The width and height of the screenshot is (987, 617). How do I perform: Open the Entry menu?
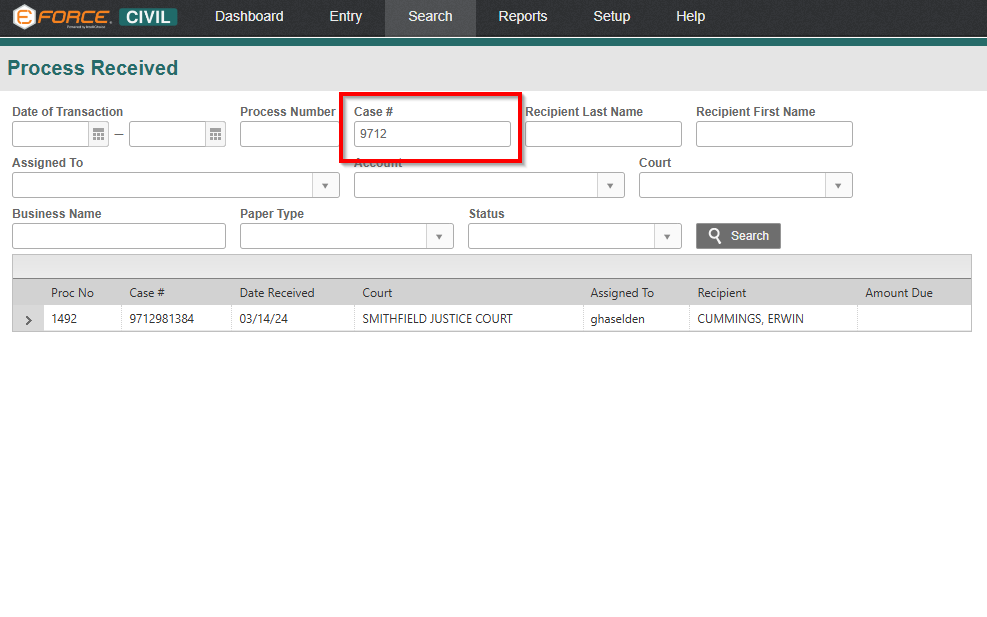click(346, 17)
